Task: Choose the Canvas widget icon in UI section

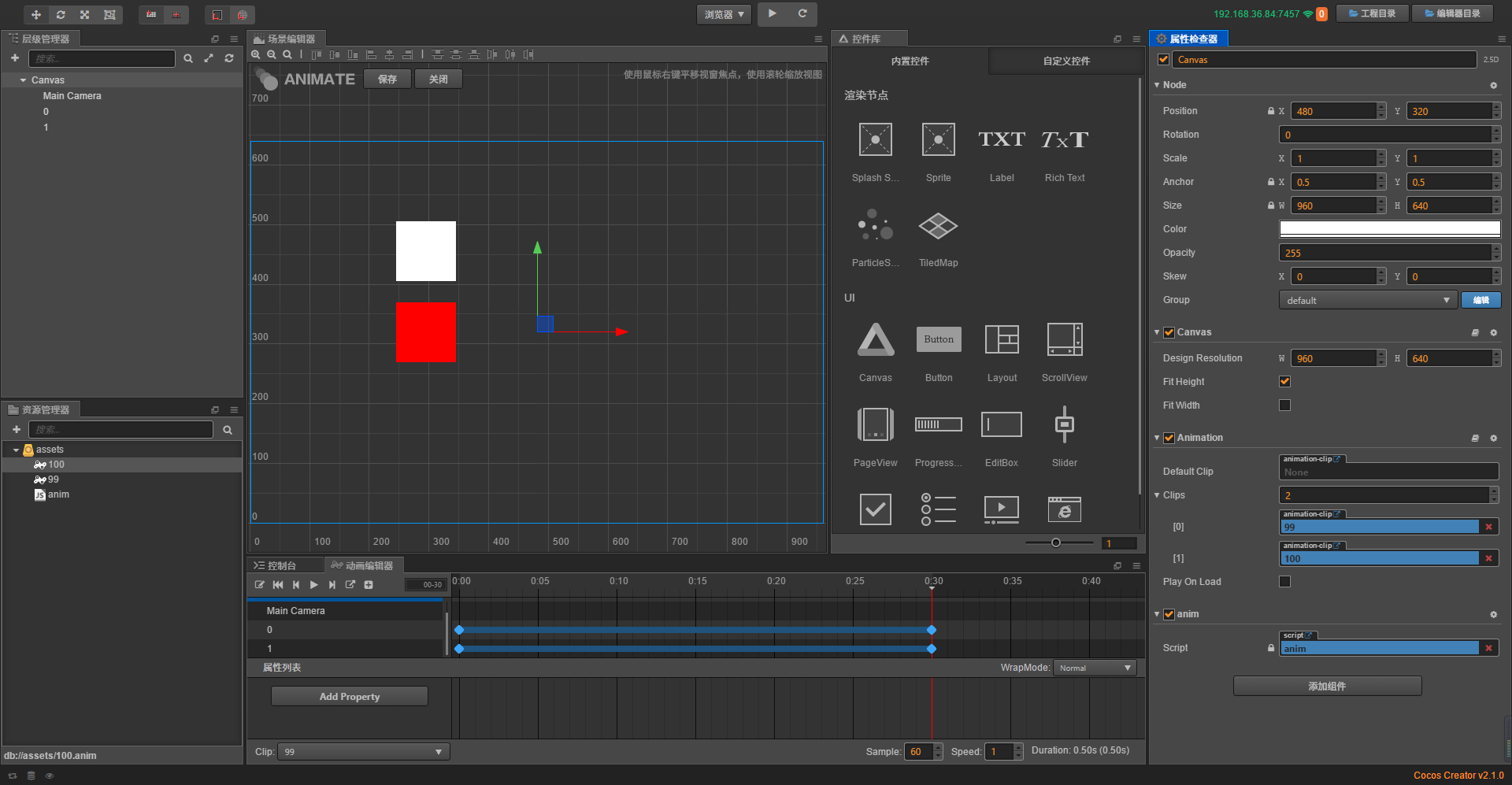Action: (x=876, y=340)
